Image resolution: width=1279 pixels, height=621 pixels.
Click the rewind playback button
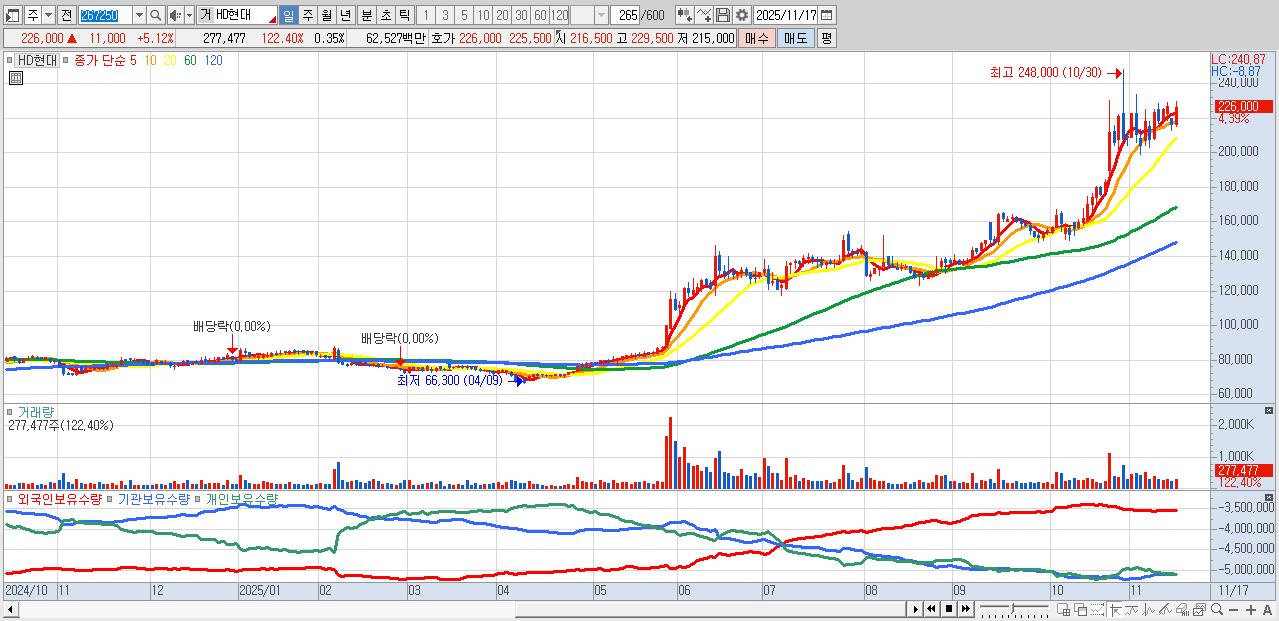(931, 609)
